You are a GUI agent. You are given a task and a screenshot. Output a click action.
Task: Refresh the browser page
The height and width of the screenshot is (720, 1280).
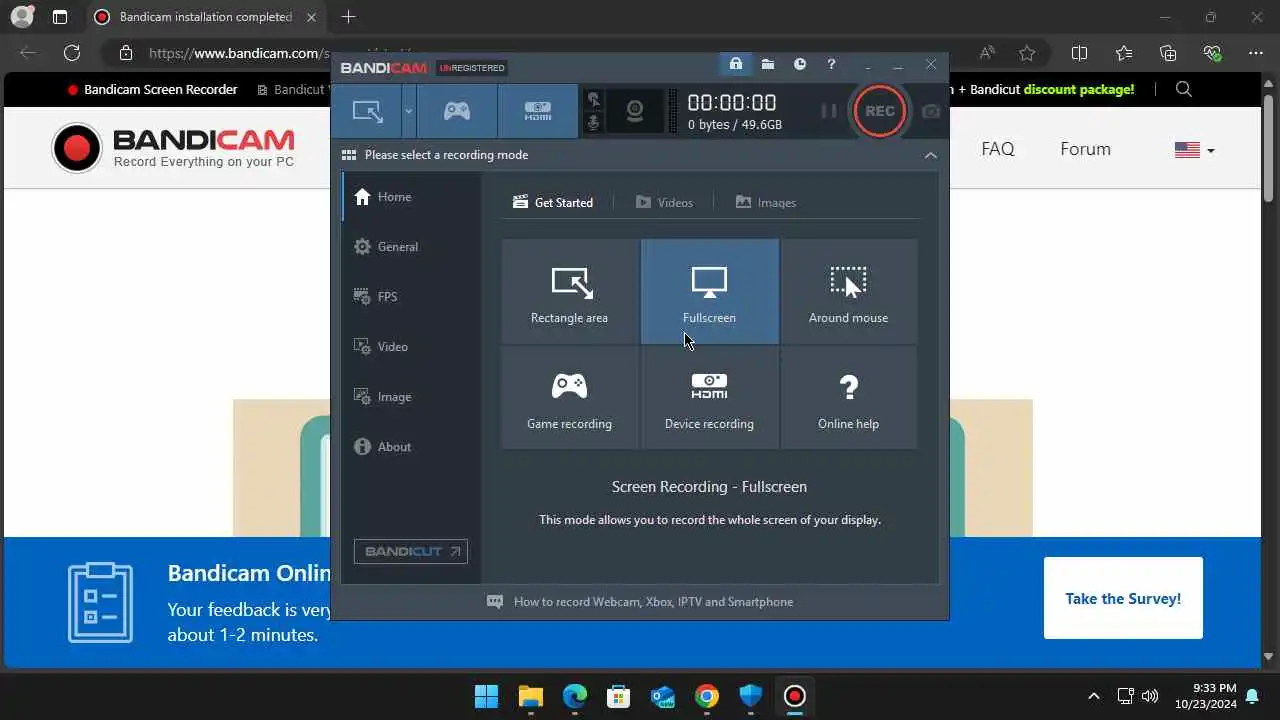coord(72,53)
